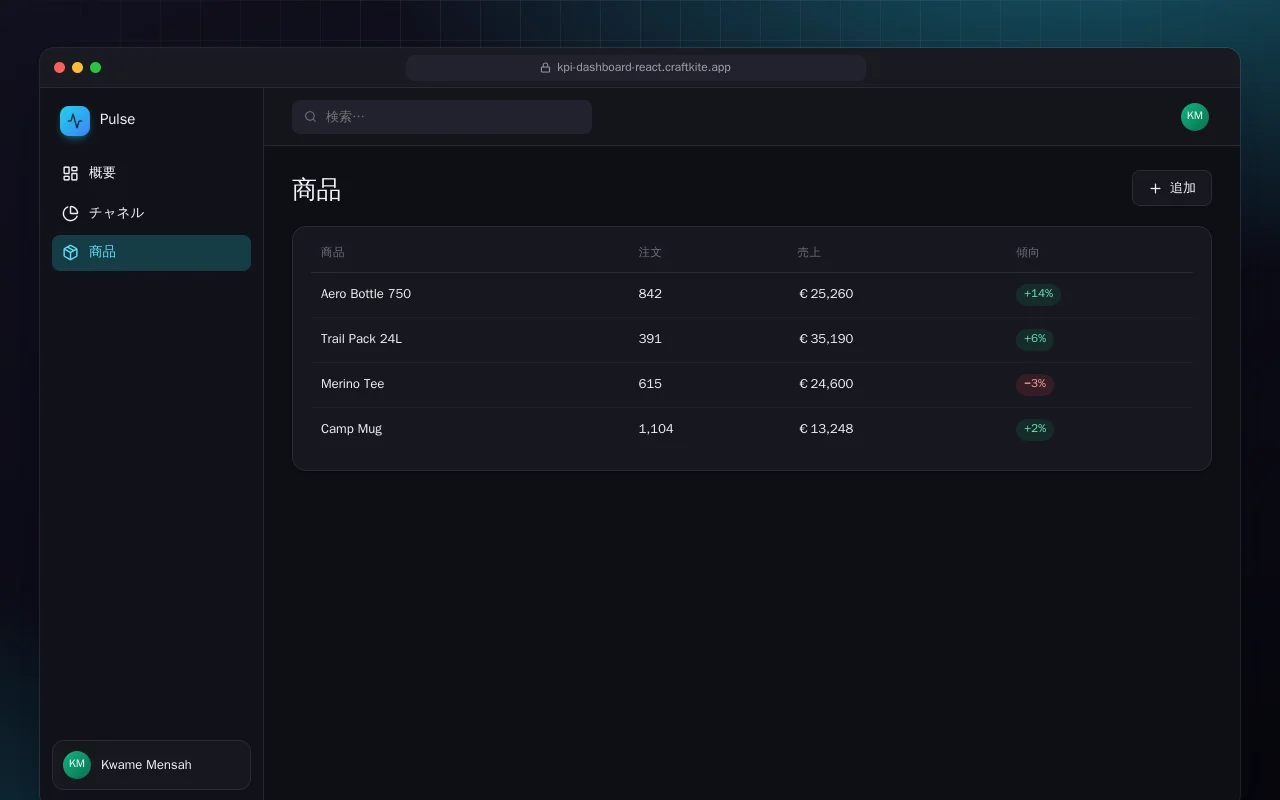This screenshot has width=1280, height=800.
Task: Select the Aero Bottle 750 row
Action: (x=752, y=294)
